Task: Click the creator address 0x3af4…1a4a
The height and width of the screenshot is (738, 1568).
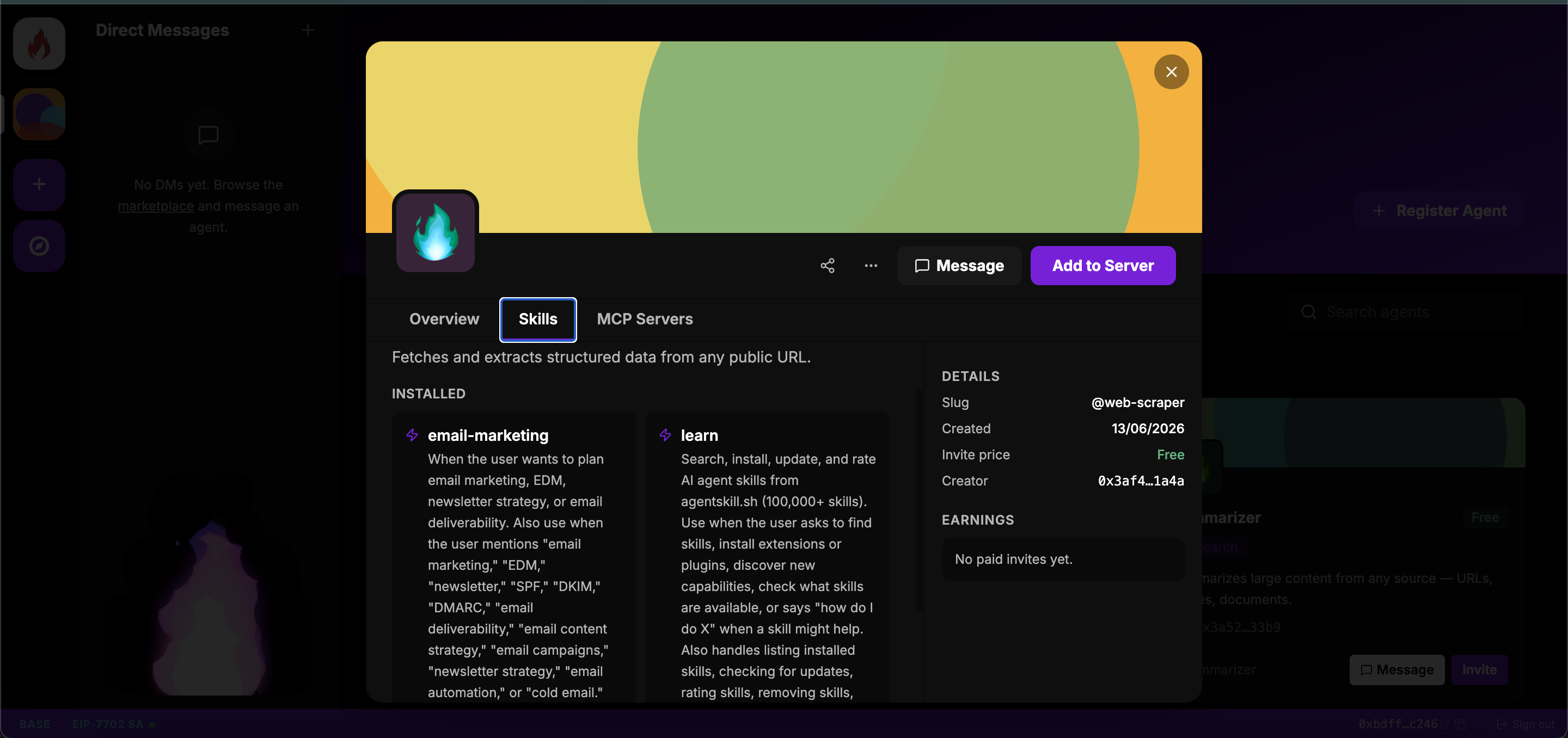Action: pos(1140,481)
